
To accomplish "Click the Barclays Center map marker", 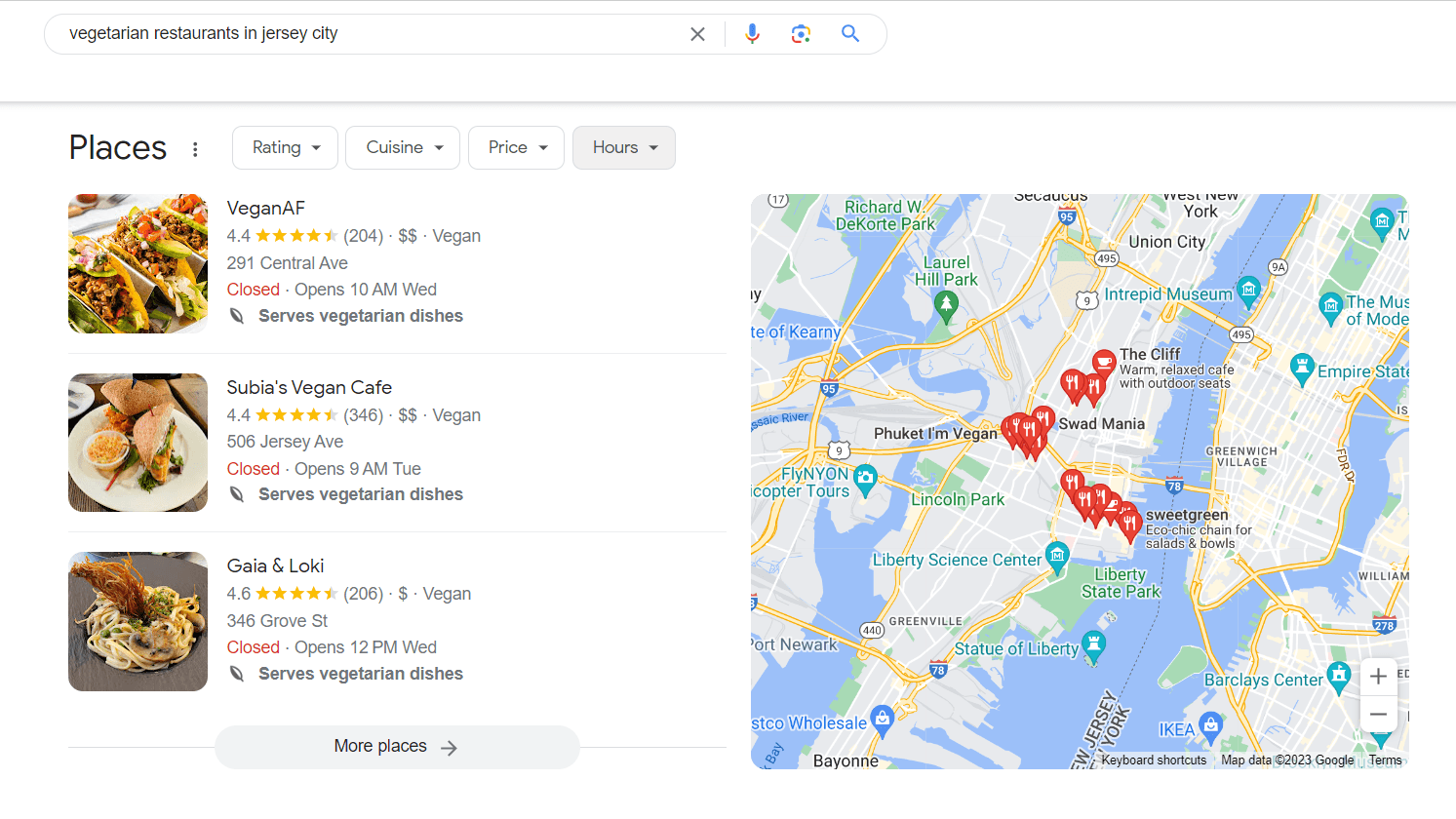I will pyautogui.click(x=1340, y=676).
